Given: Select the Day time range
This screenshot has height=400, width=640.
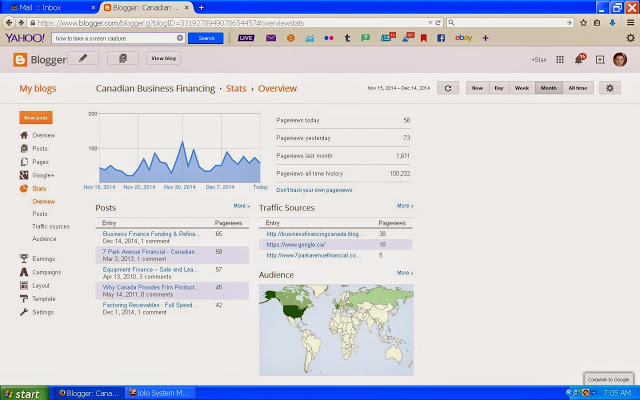Looking at the screenshot, I should click(499, 88).
